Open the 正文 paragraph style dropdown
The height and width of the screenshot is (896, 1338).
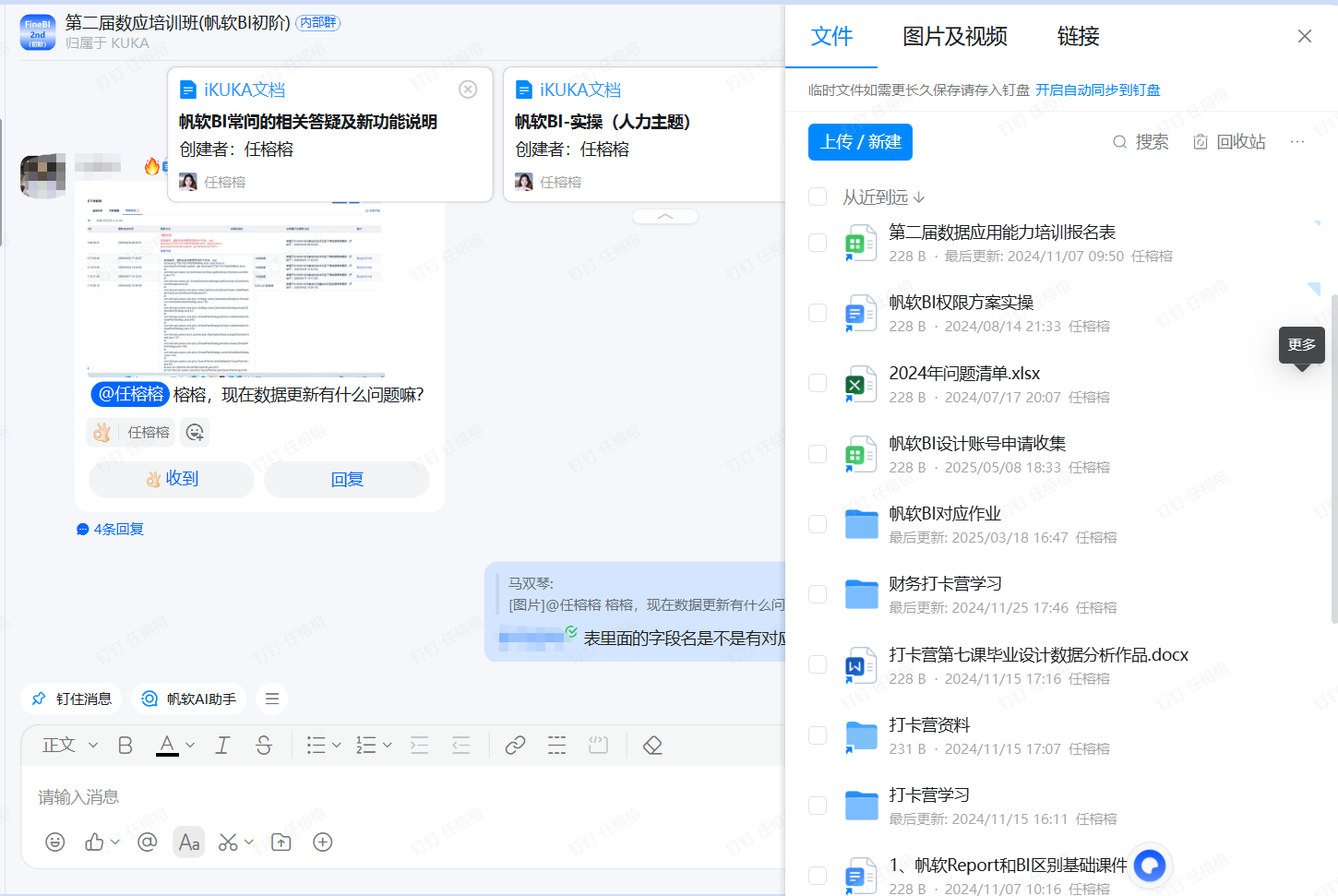point(69,746)
